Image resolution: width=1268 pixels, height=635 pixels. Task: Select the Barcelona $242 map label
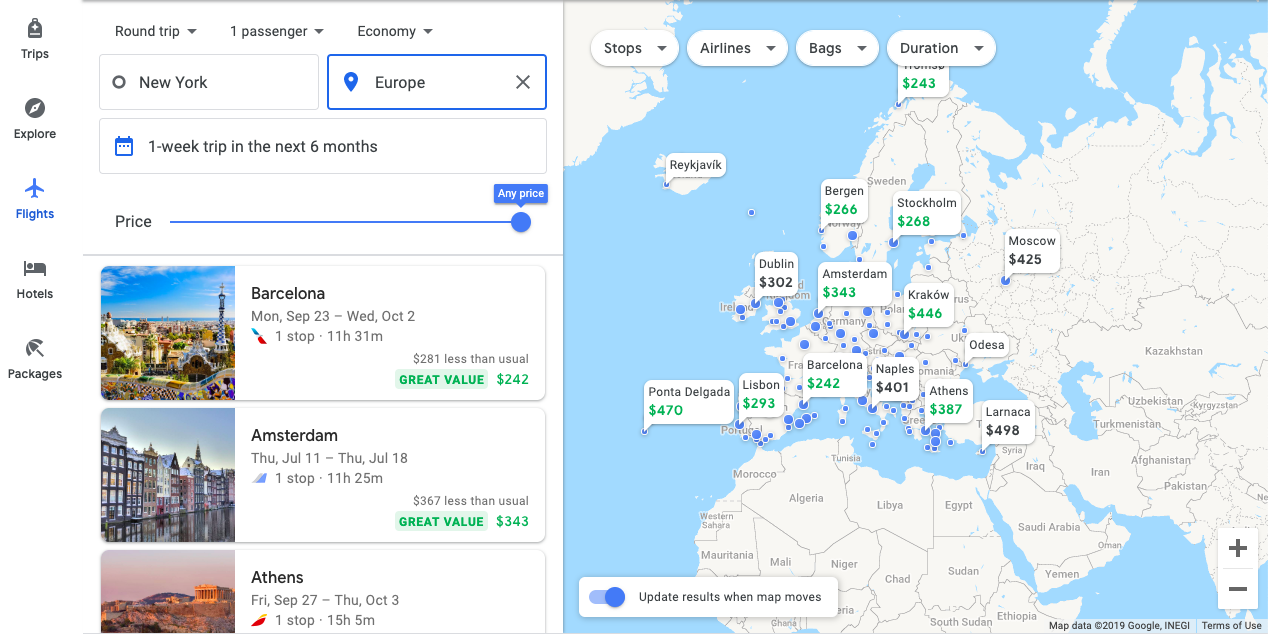(834, 374)
